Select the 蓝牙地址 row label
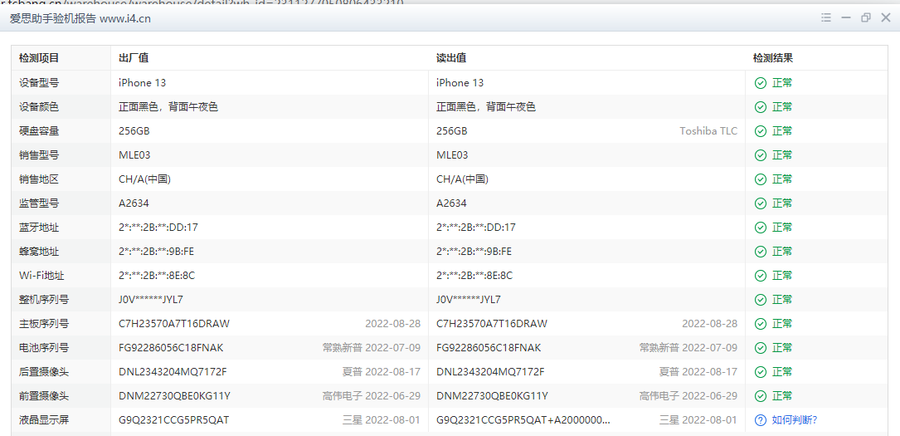This screenshot has height=436, width=900. [x=39, y=227]
